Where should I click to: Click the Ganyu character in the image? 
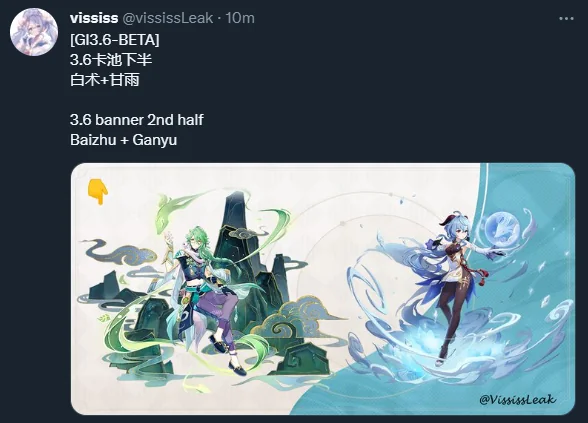point(461,285)
